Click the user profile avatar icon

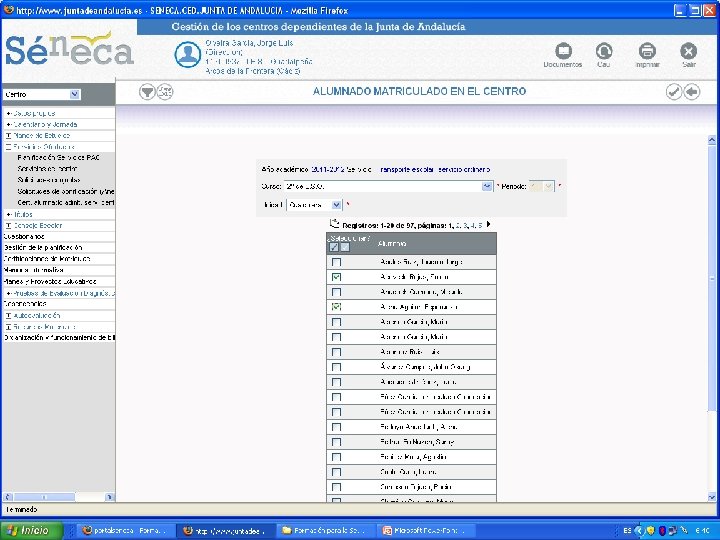pos(187,54)
